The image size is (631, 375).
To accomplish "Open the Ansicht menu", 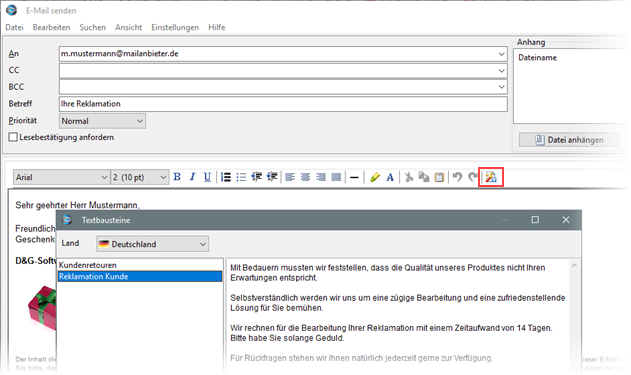I will pyautogui.click(x=128, y=27).
